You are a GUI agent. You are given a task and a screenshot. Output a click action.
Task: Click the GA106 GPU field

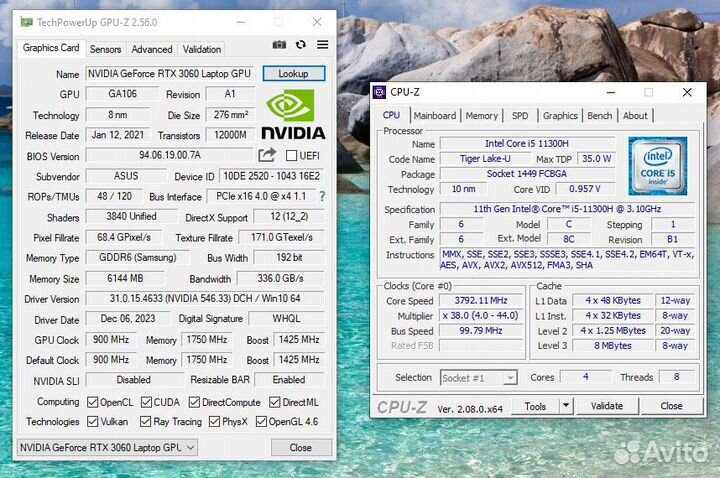(122, 94)
